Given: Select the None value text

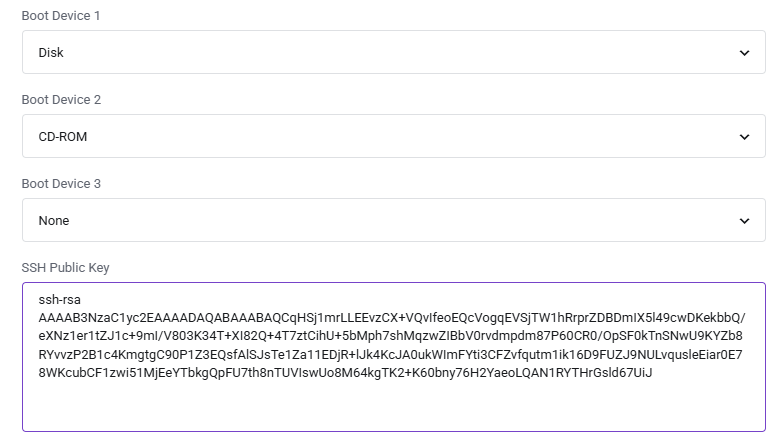Looking at the screenshot, I should coord(54,221).
